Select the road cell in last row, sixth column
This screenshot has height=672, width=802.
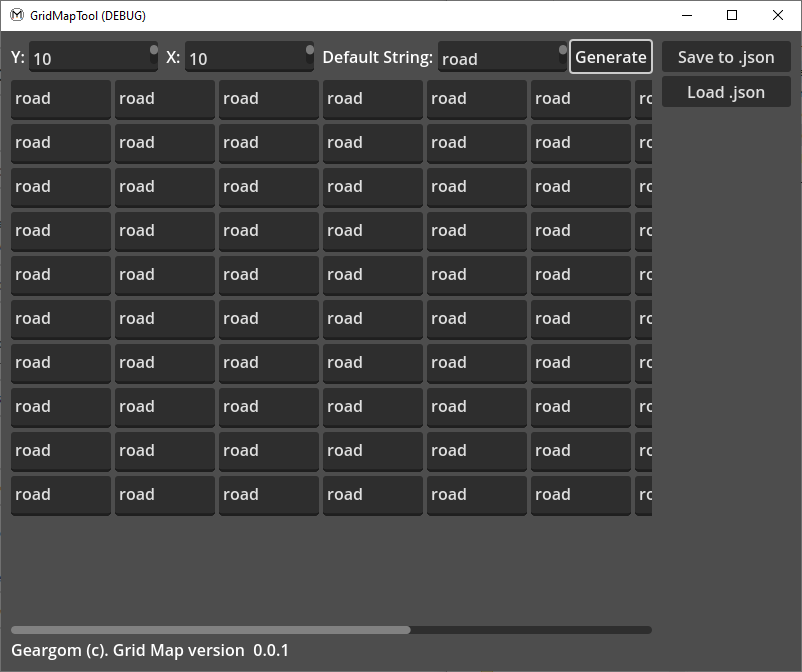pyautogui.click(x=581, y=495)
